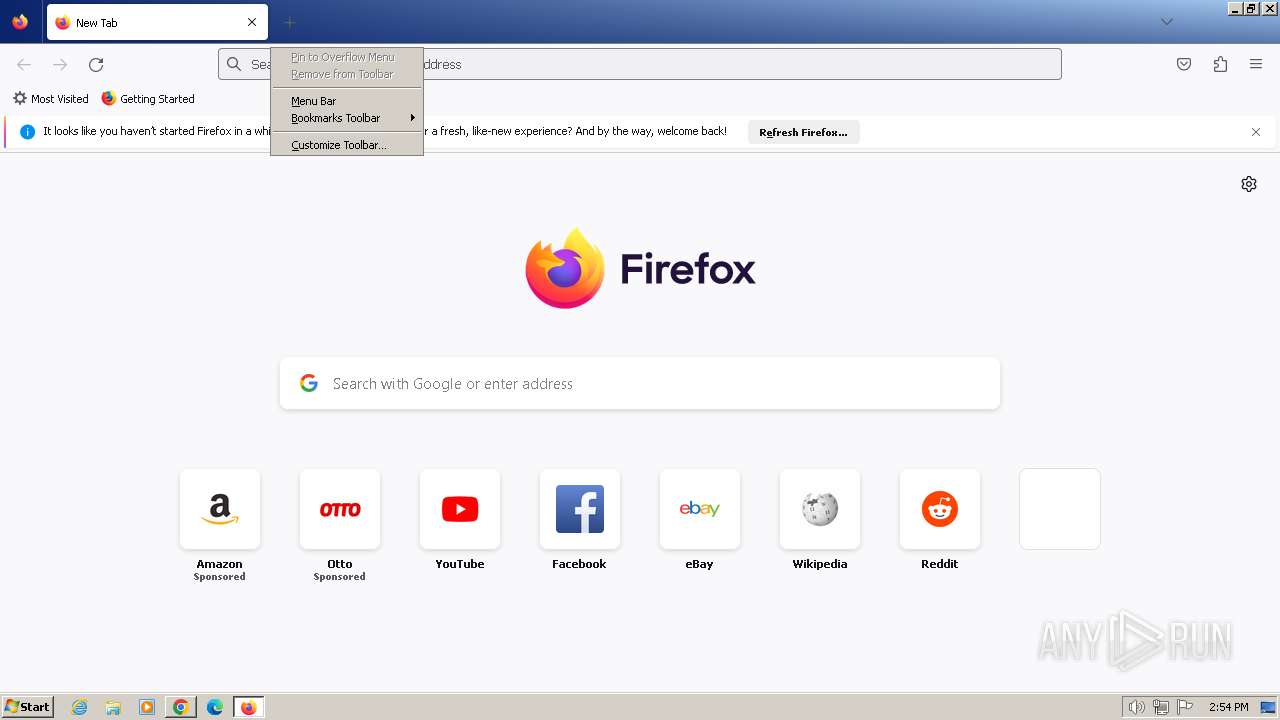Open Most Visited bookmarks folder
This screenshot has height=720, width=1280.
pos(50,99)
